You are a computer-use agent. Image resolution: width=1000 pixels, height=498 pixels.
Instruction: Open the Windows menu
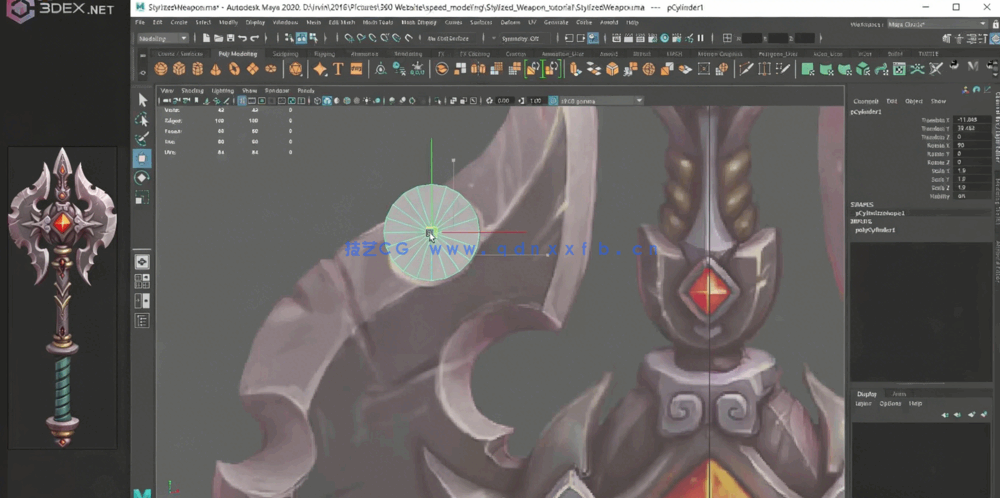(285, 22)
